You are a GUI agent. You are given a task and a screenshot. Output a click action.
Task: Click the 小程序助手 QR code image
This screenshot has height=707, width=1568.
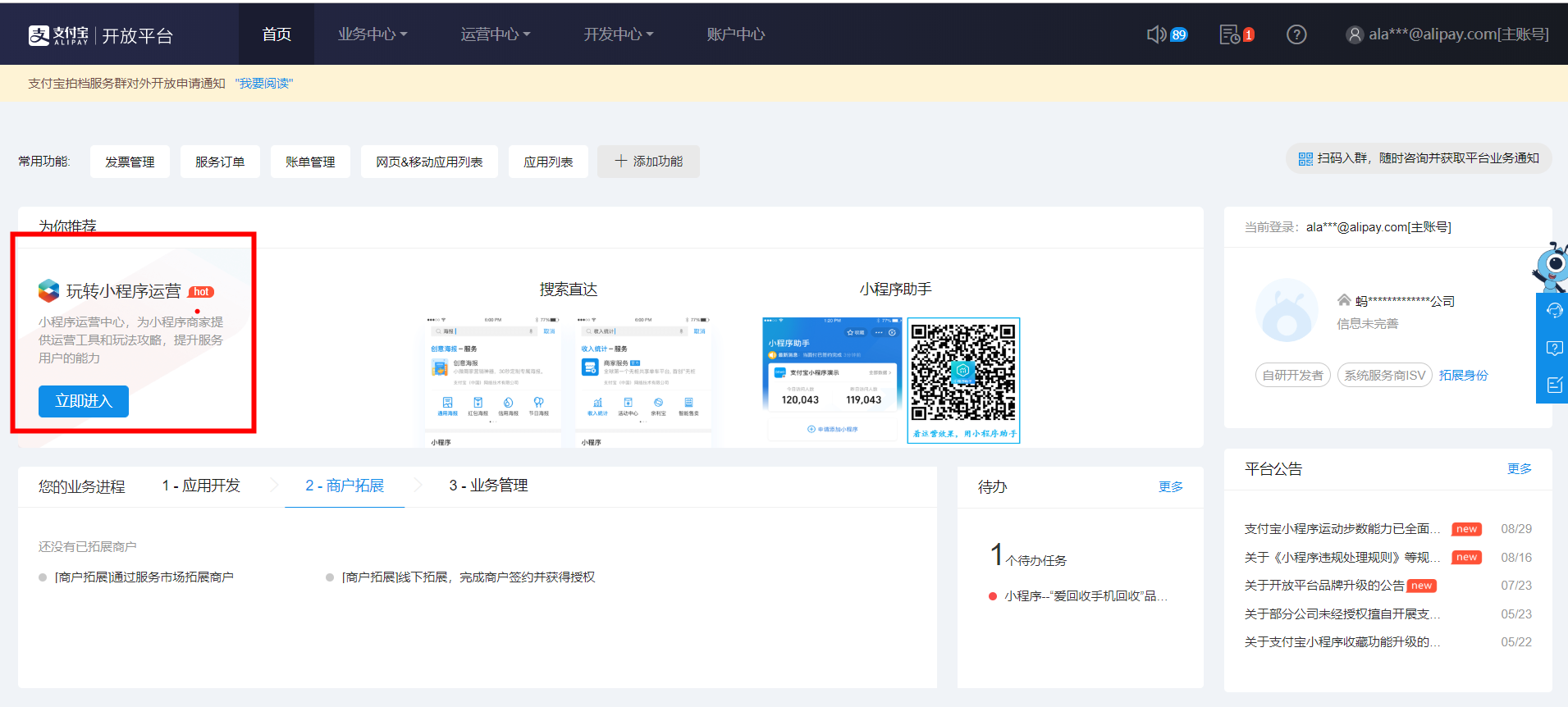coord(963,381)
